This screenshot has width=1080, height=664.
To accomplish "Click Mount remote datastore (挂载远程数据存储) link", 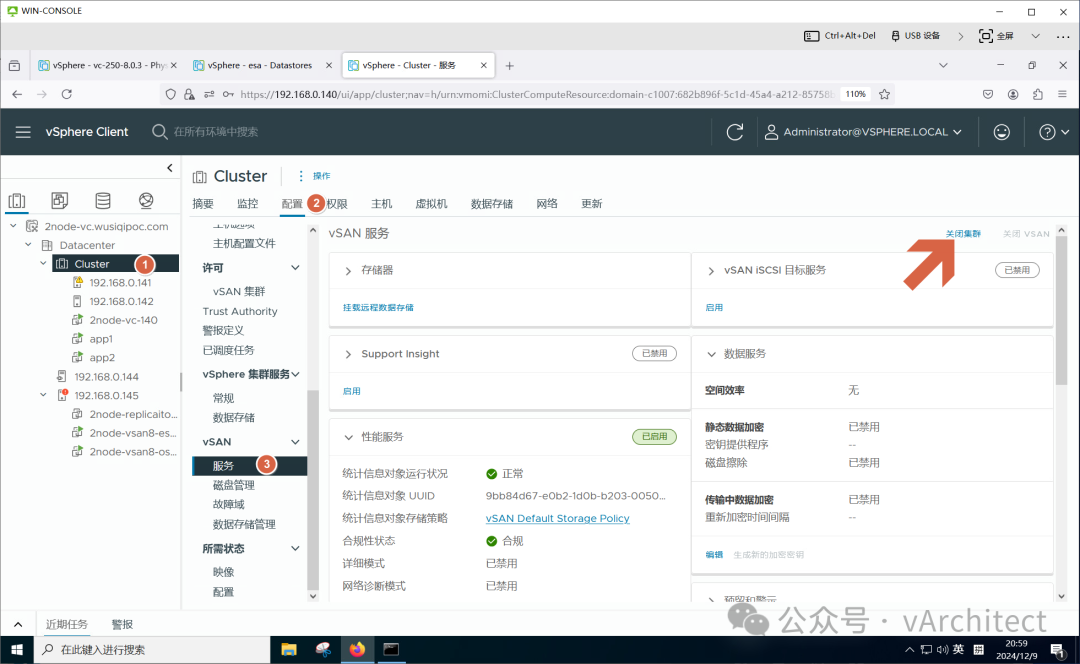I will click(378, 307).
